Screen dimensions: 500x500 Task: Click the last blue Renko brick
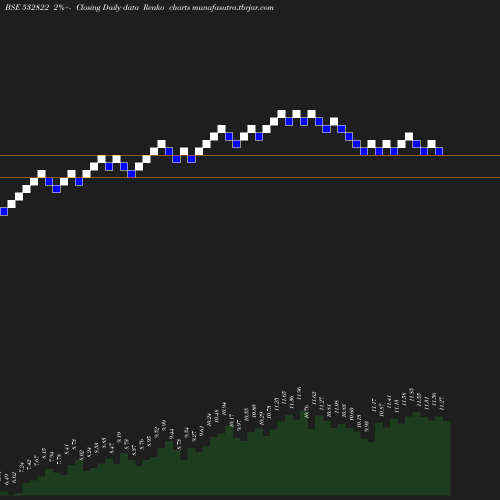coord(439,151)
